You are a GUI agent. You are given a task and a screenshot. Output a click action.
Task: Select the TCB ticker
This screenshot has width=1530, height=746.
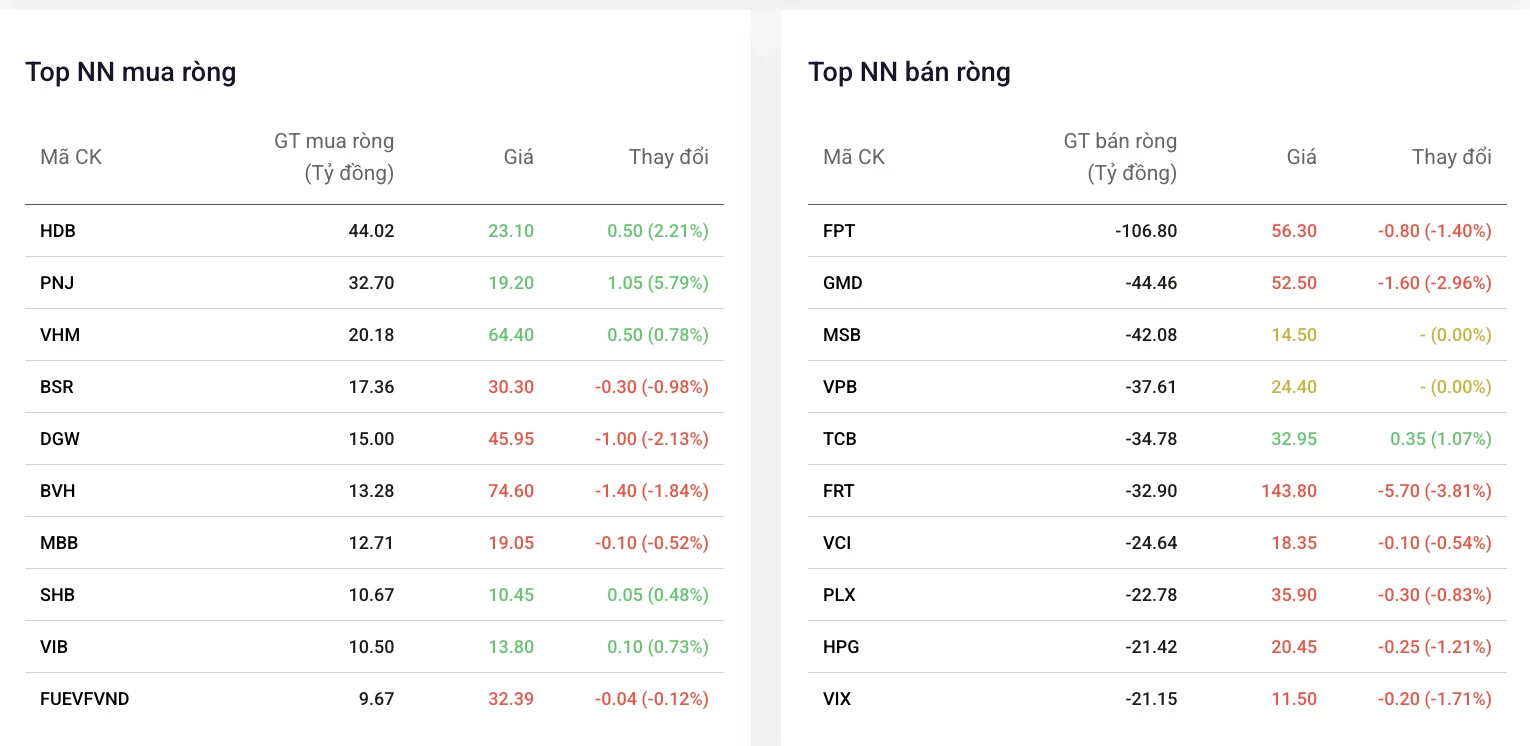pyautogui.click(x=840, y=439)
